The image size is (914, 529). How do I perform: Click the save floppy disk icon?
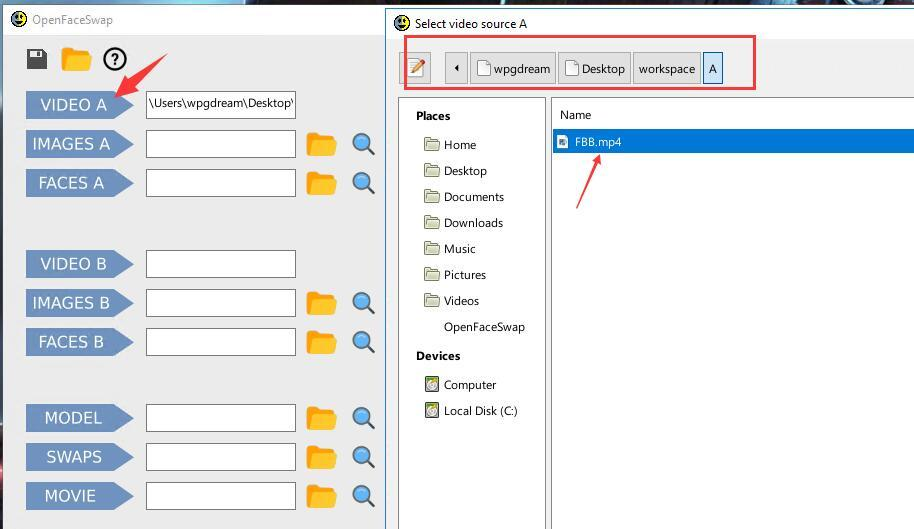coord(37,59)
